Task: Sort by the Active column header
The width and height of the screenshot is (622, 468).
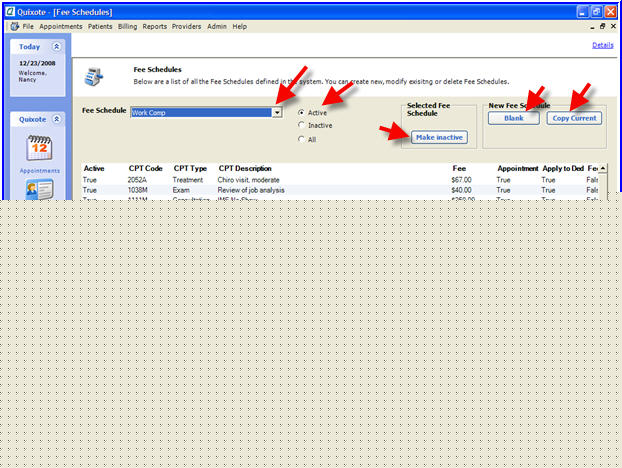Action: coord(94,169)
